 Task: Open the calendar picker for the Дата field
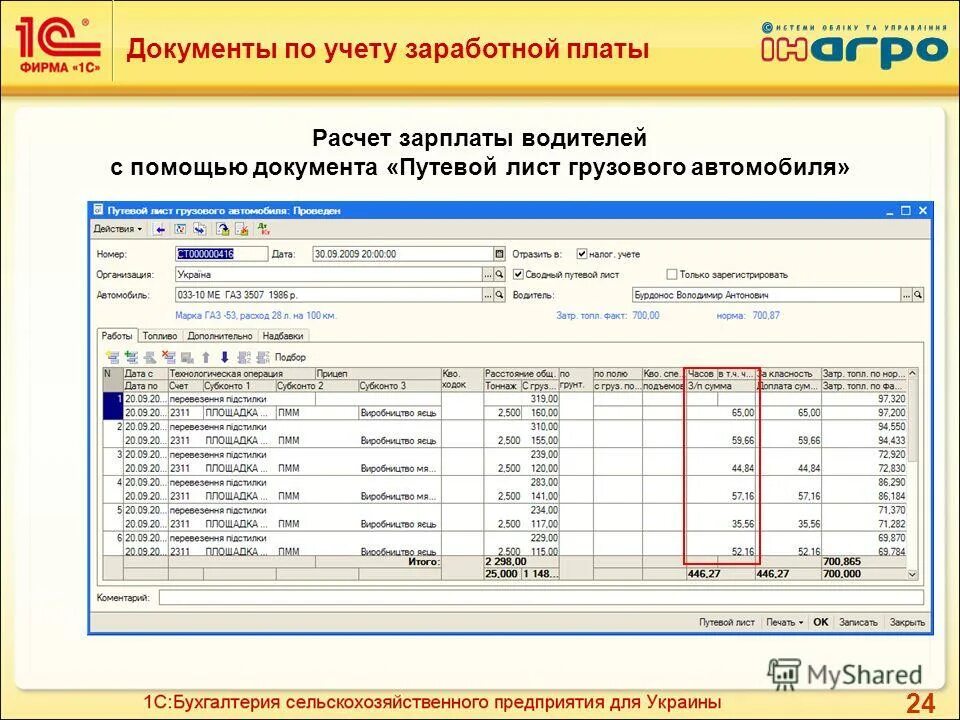coord(500,254)
